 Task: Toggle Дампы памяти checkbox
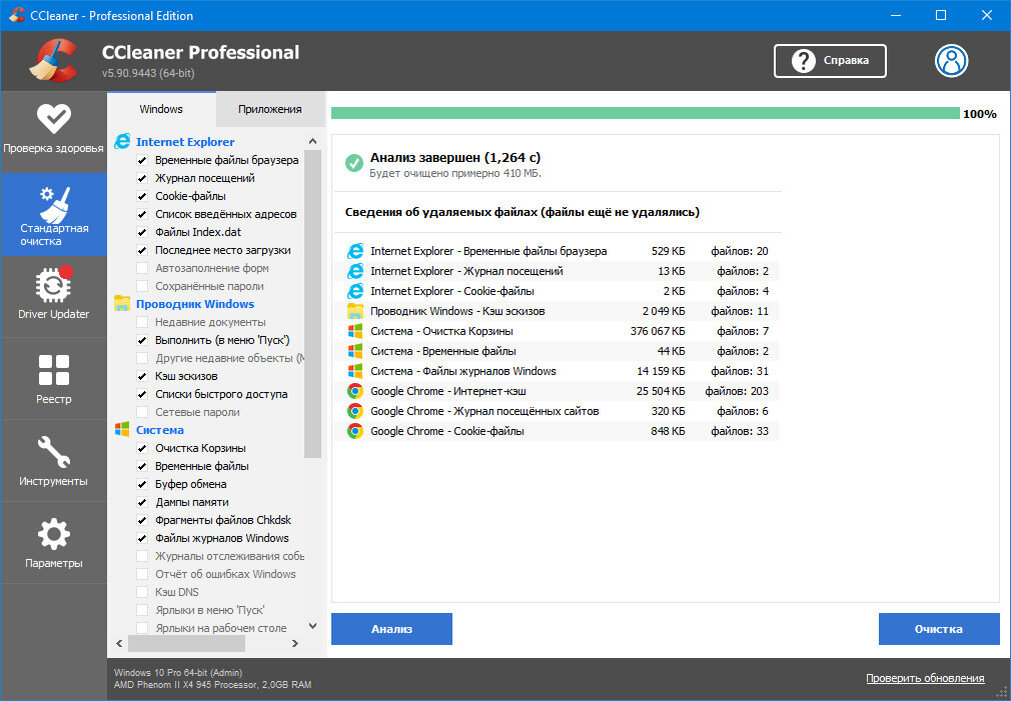pyautogui.click(x=142, y=502)
